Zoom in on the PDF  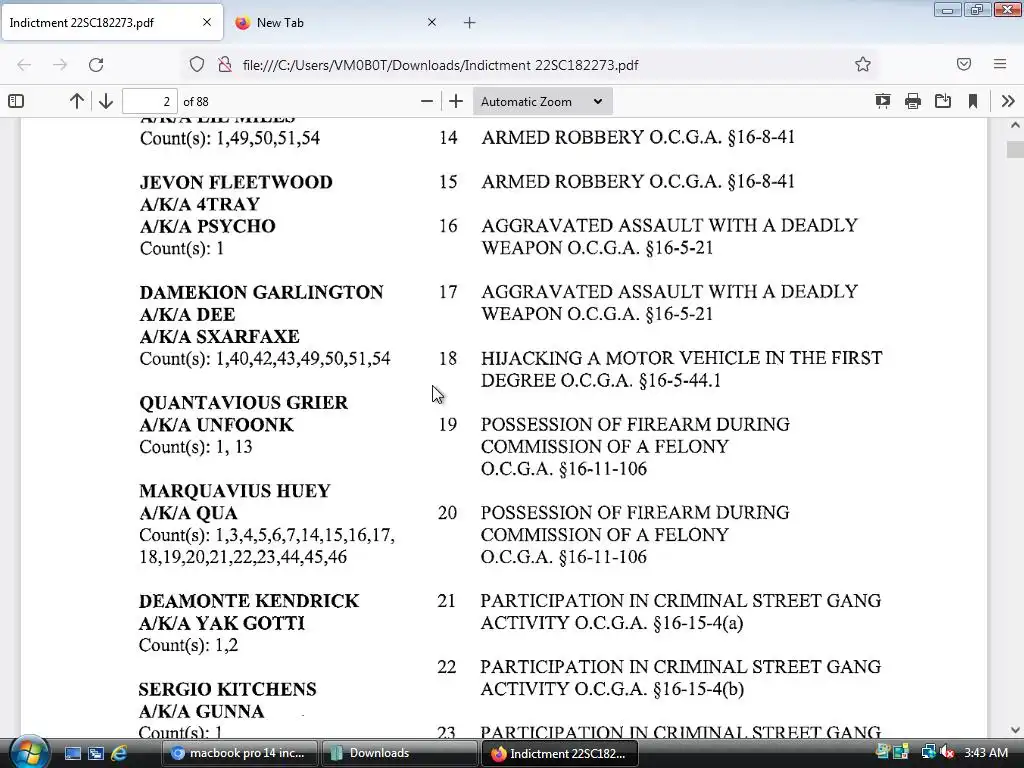click(456, 101)
